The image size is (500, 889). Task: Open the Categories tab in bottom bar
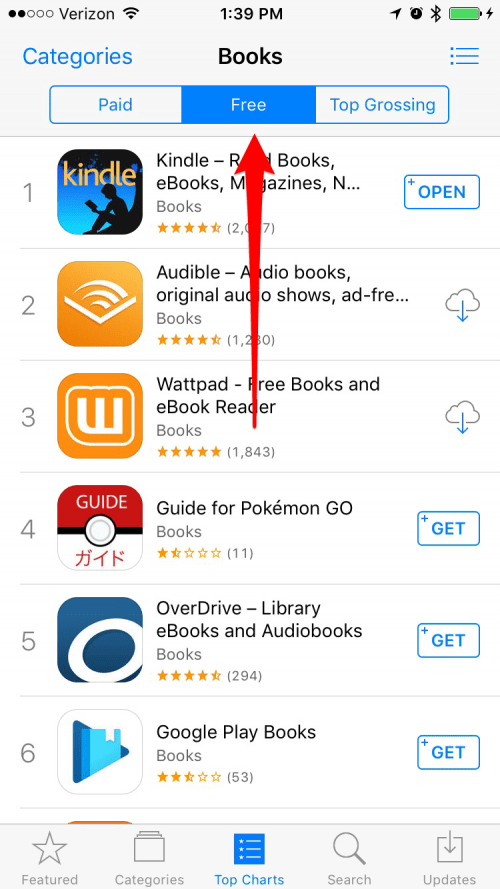[x=149, y=858]
